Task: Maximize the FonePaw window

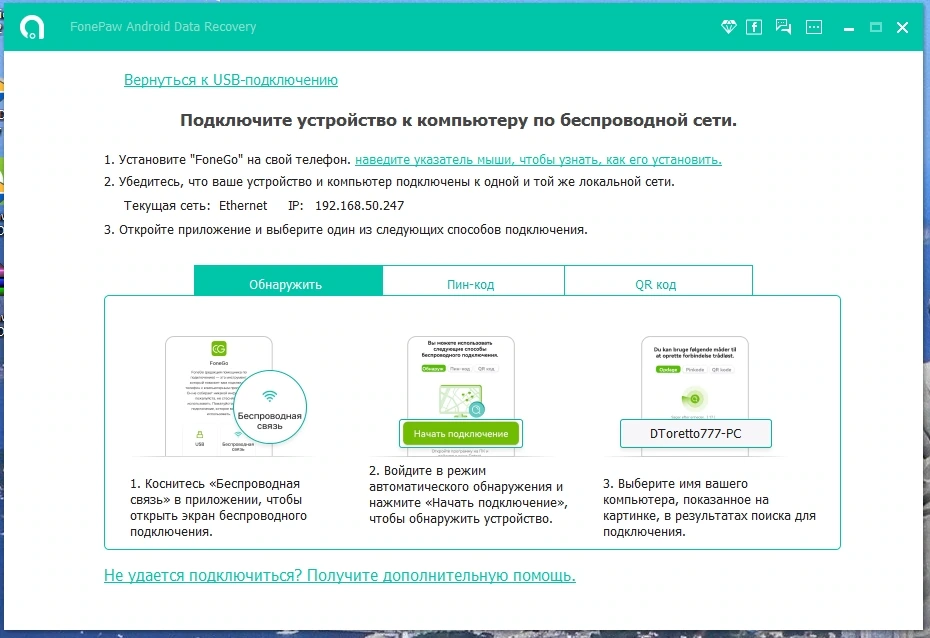Action: 875,27
